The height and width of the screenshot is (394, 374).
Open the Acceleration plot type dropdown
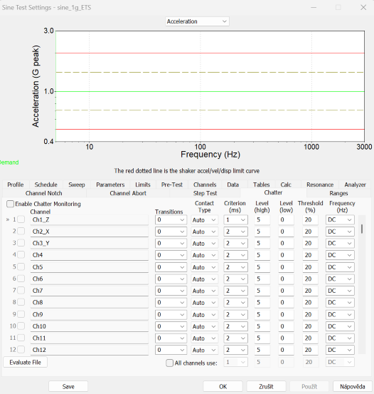pyautogui.click(x=197, y=21)
